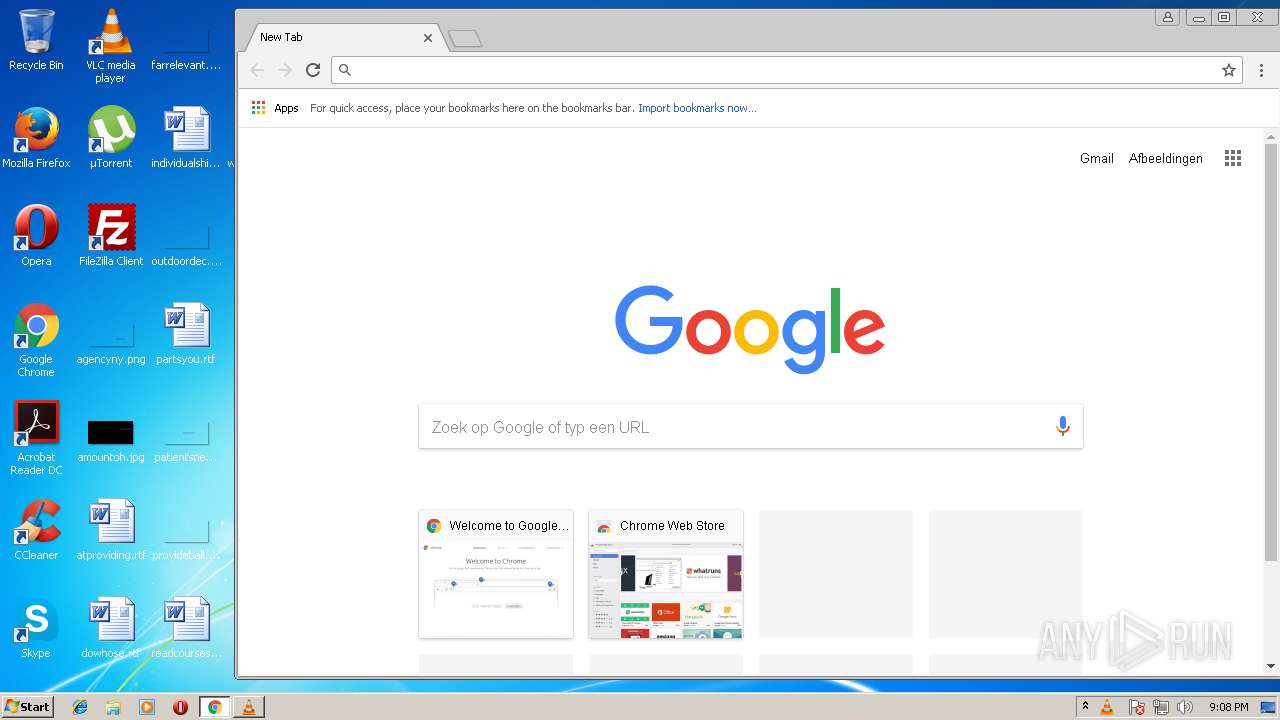
Task: Select the VLC media player desktop icon
Action: pos(110,45)
